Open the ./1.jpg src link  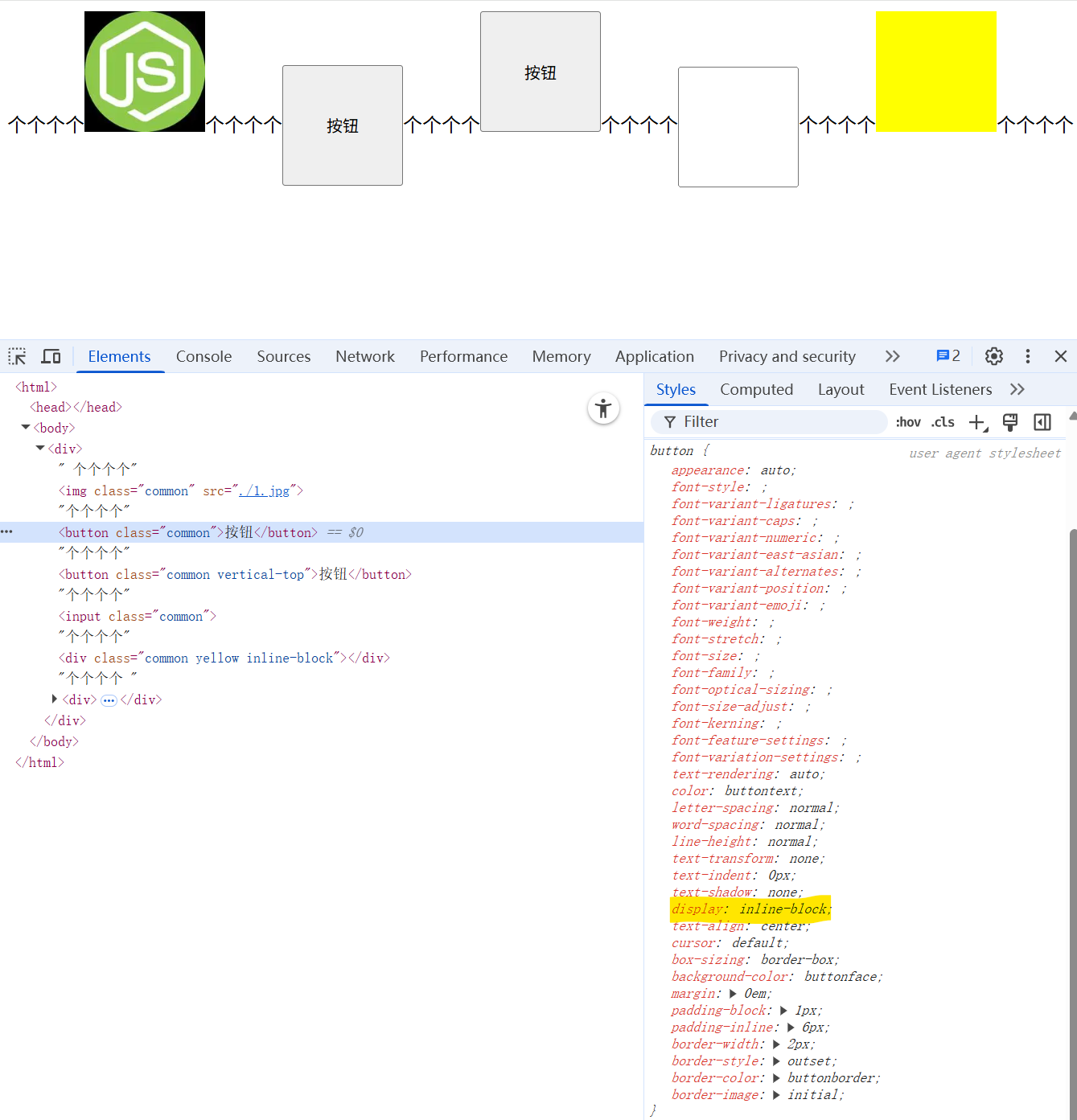(x=264, y=490)
